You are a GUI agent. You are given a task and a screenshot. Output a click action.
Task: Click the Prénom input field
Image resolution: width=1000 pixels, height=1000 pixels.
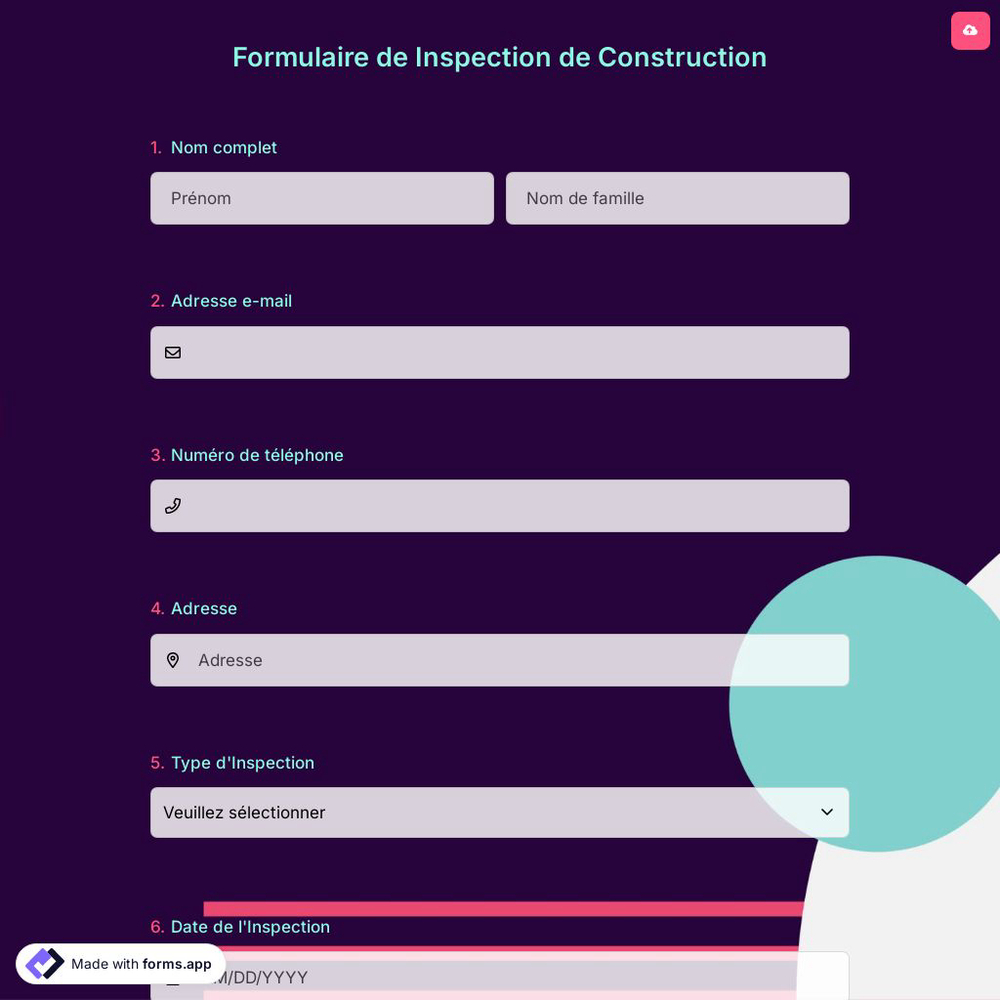click(x=322, y=198)
